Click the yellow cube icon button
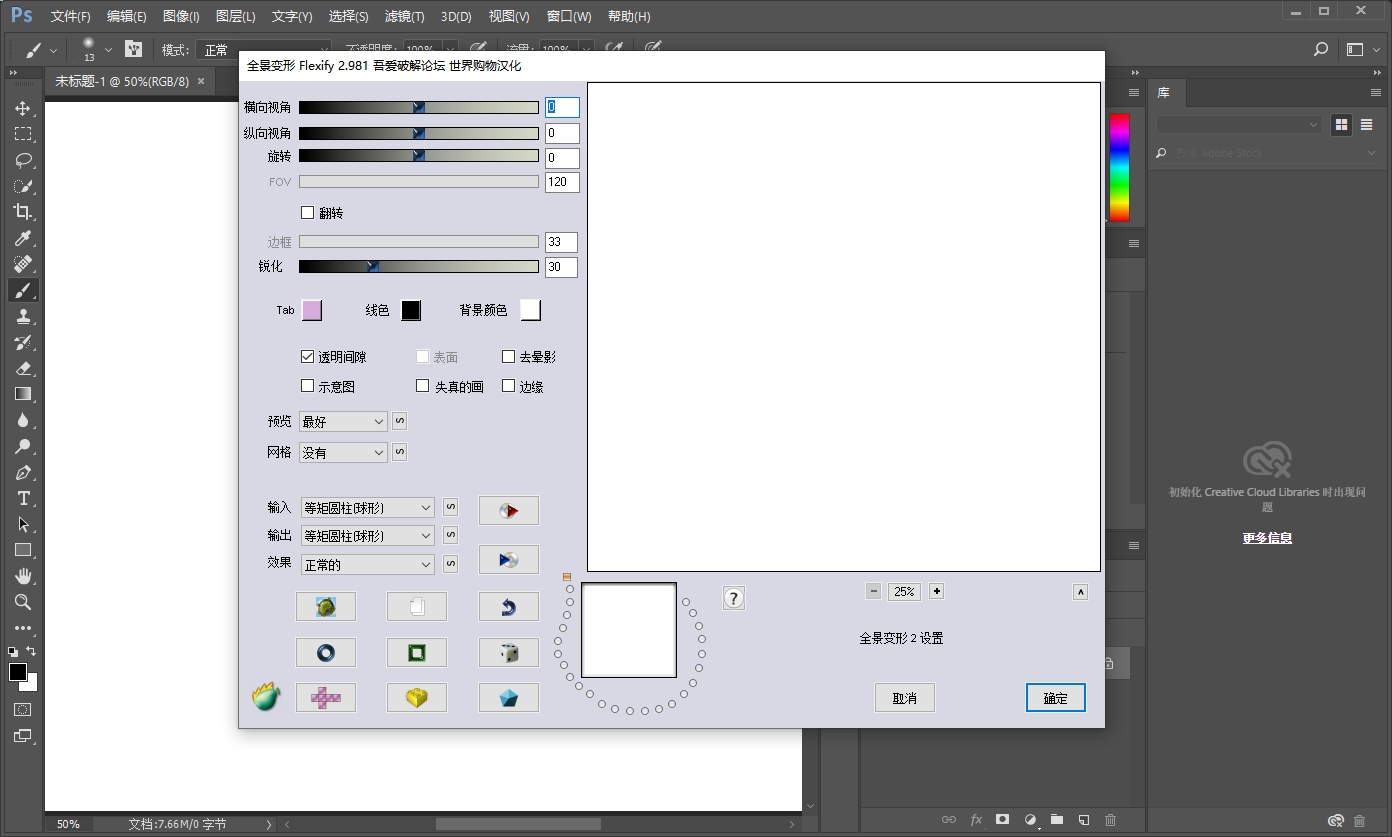 click(x=416, y=698)
